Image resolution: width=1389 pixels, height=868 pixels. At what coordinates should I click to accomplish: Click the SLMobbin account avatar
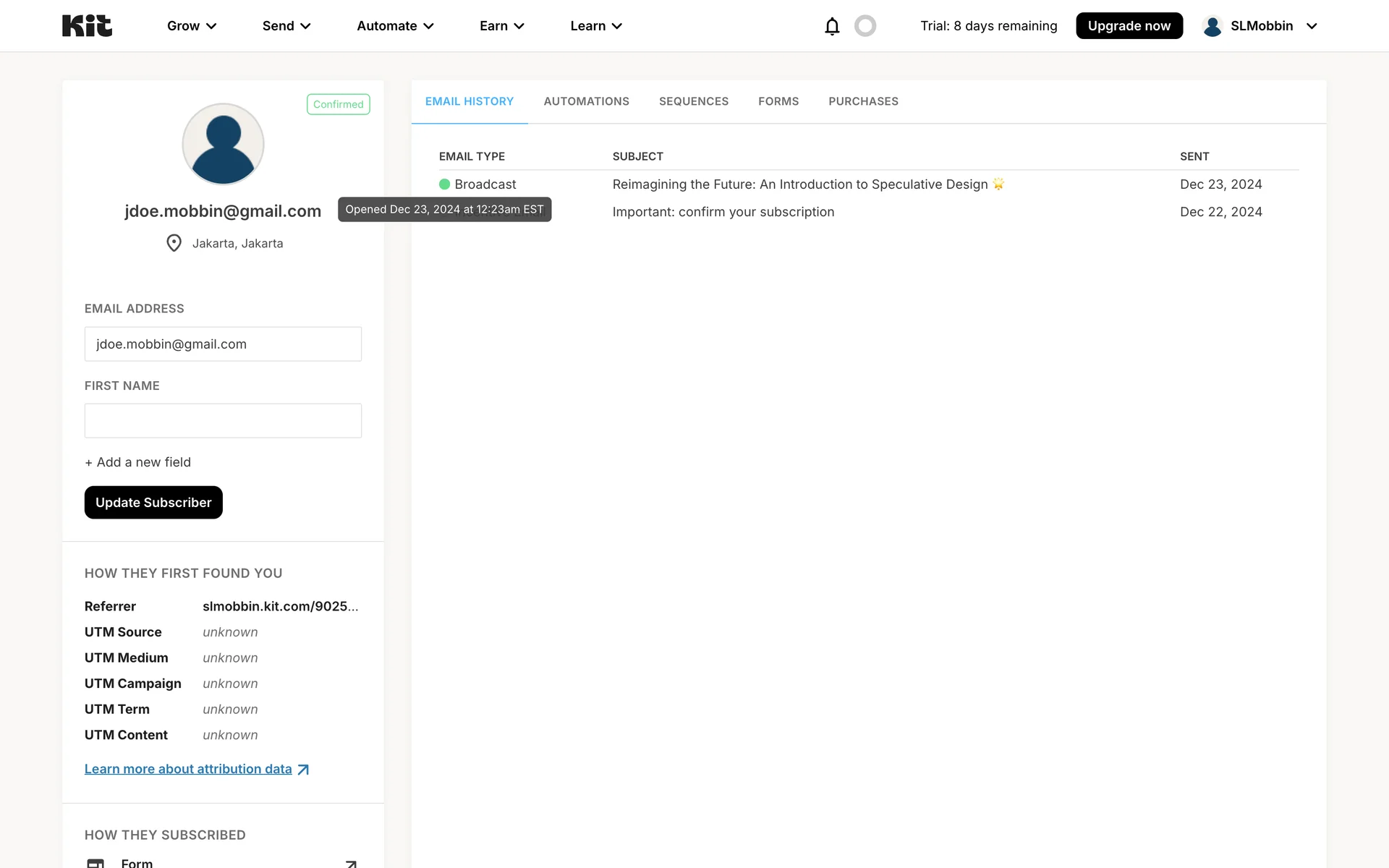click(x=1212, y=26)
